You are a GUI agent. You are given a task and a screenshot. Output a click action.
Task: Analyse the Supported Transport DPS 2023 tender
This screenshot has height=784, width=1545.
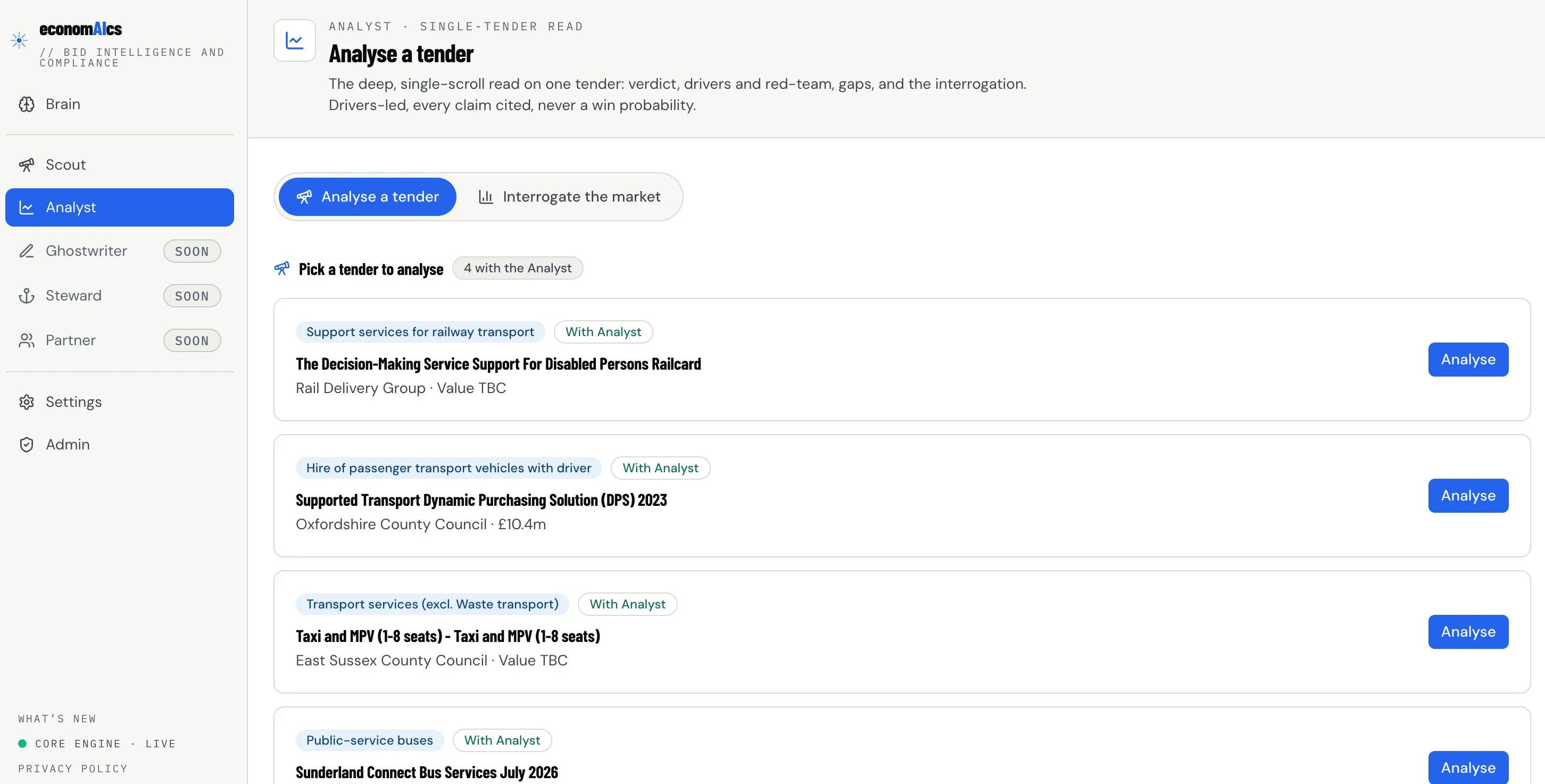click(1468, 496)
